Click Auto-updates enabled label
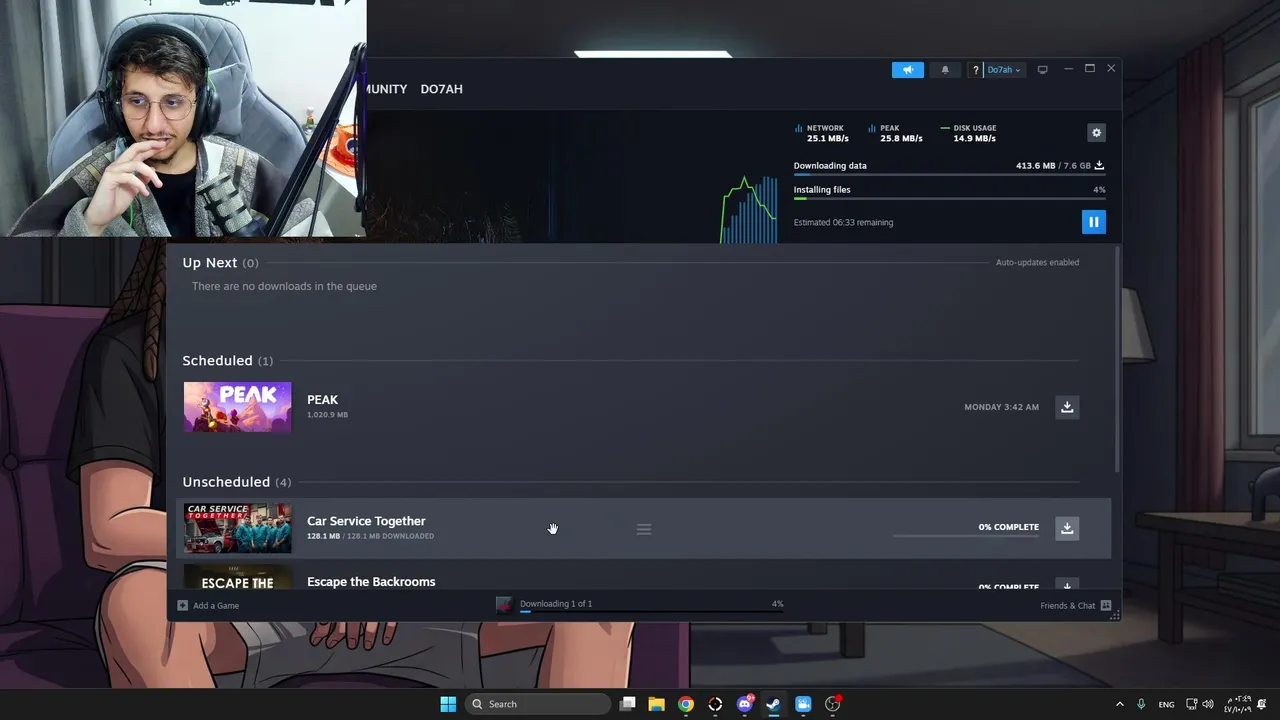The height and width of the screenshot is (720, 1280). [x=1037, y=262]
